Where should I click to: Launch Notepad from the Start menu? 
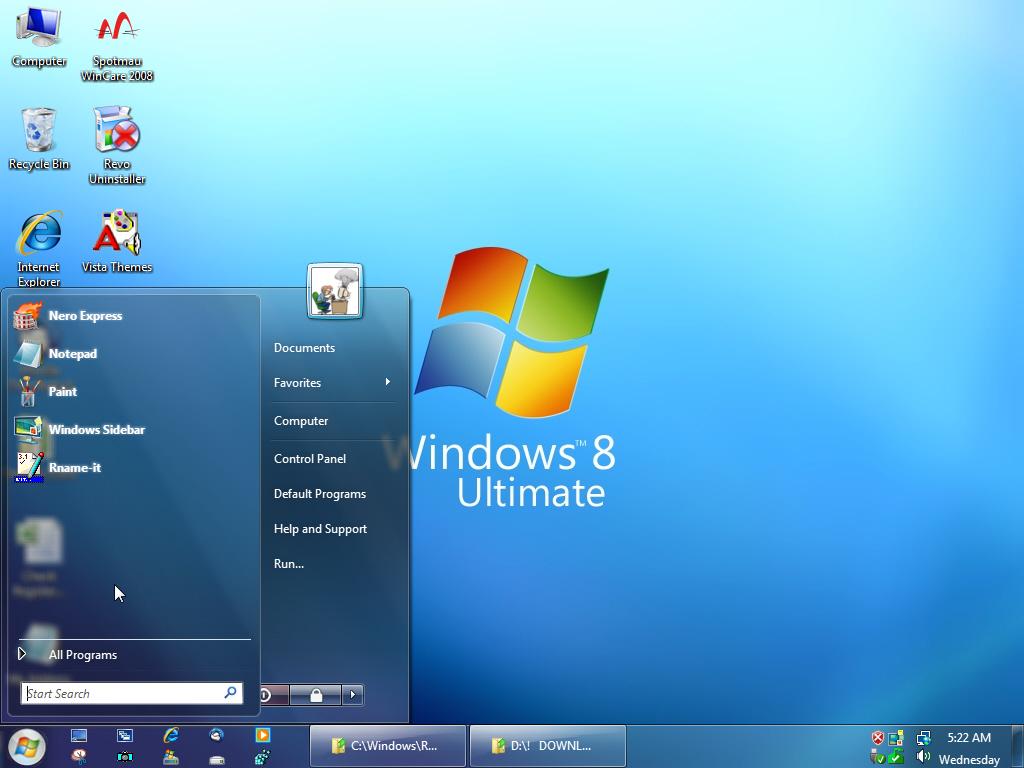(72, 353)
